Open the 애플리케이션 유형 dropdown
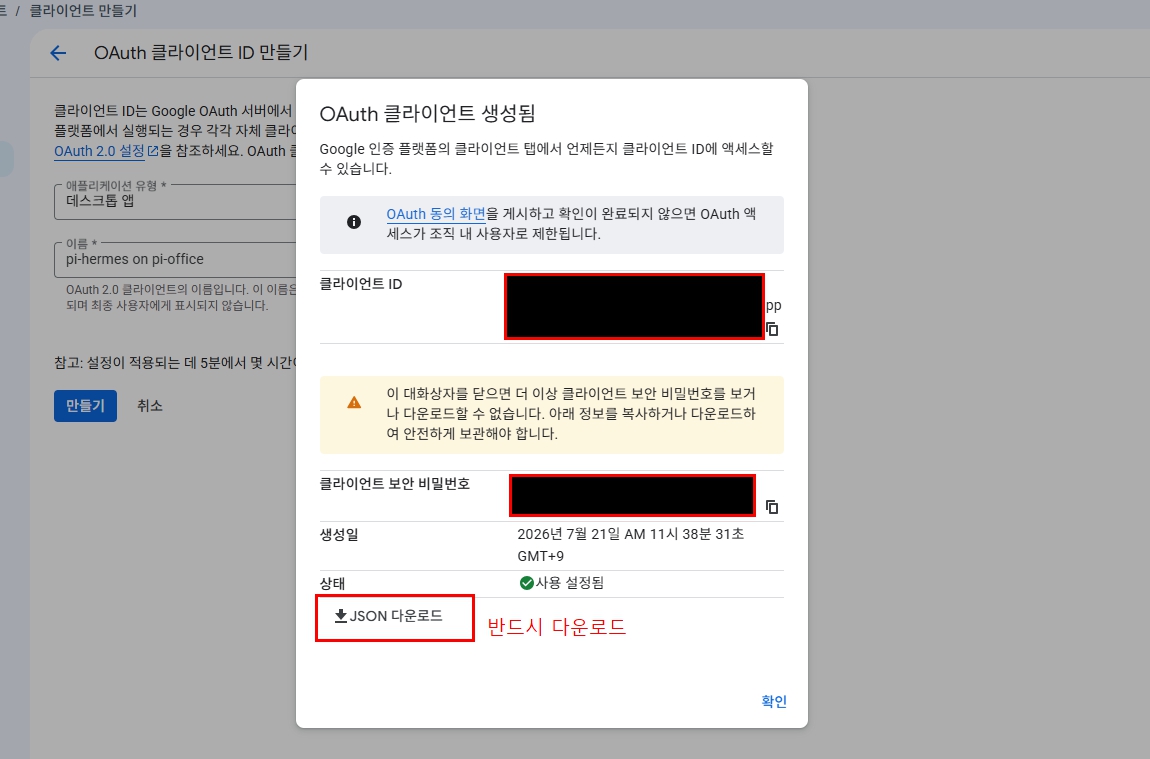 175,201
